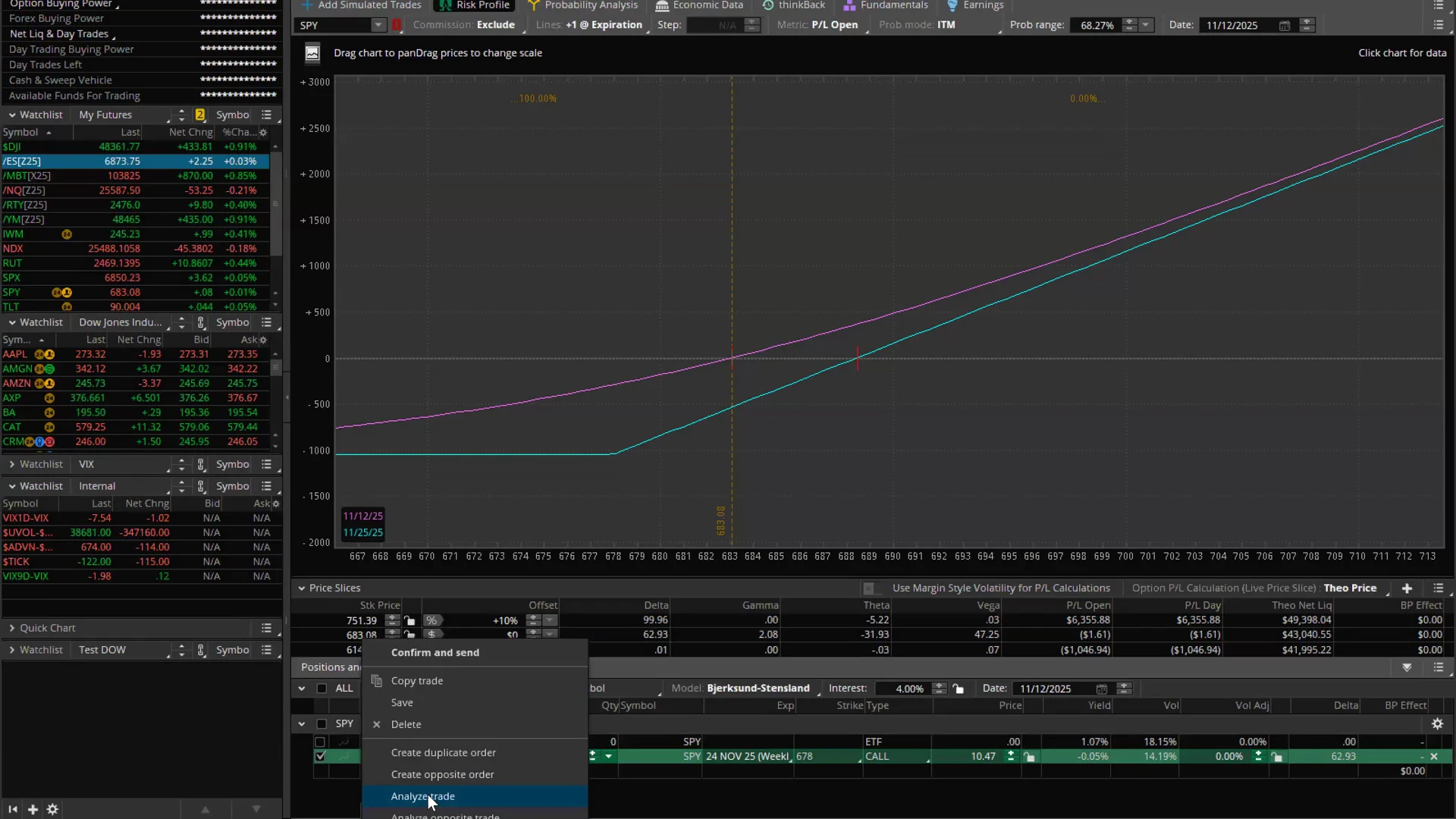Change the Prob mode ITM dropdown
The image size is (1456, 819).
click(x=946, y=25)
